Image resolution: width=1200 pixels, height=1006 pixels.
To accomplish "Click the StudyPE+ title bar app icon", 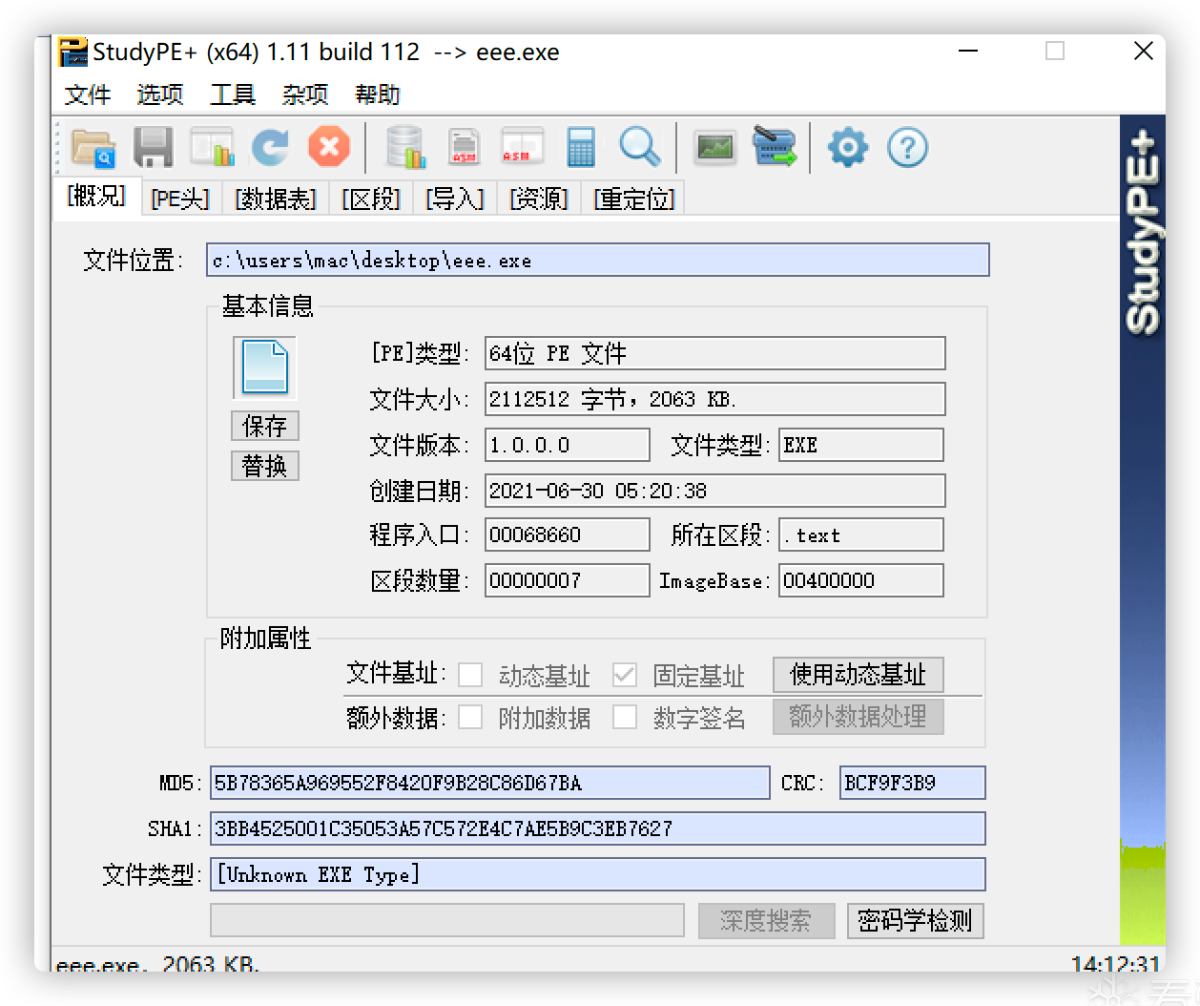I will tap(72, 51).
